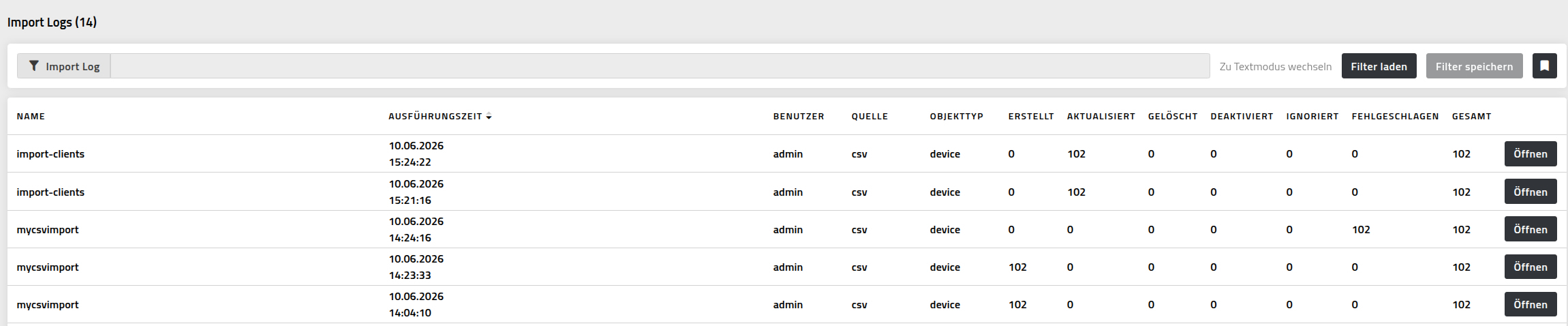The image size is (1568, 326).
Task: Click admin user in 14:04:10 row
Action: coord(788,305)
